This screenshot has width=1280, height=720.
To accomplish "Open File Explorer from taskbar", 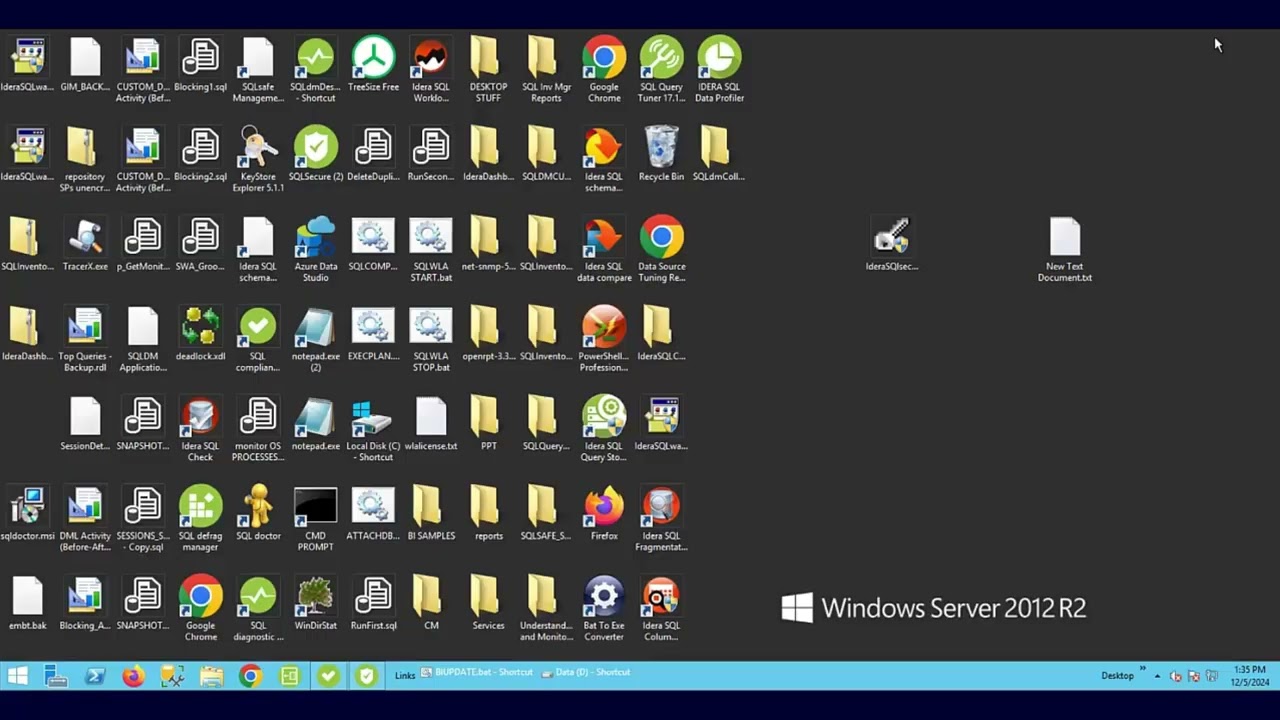I will click(x=211, y=676).
